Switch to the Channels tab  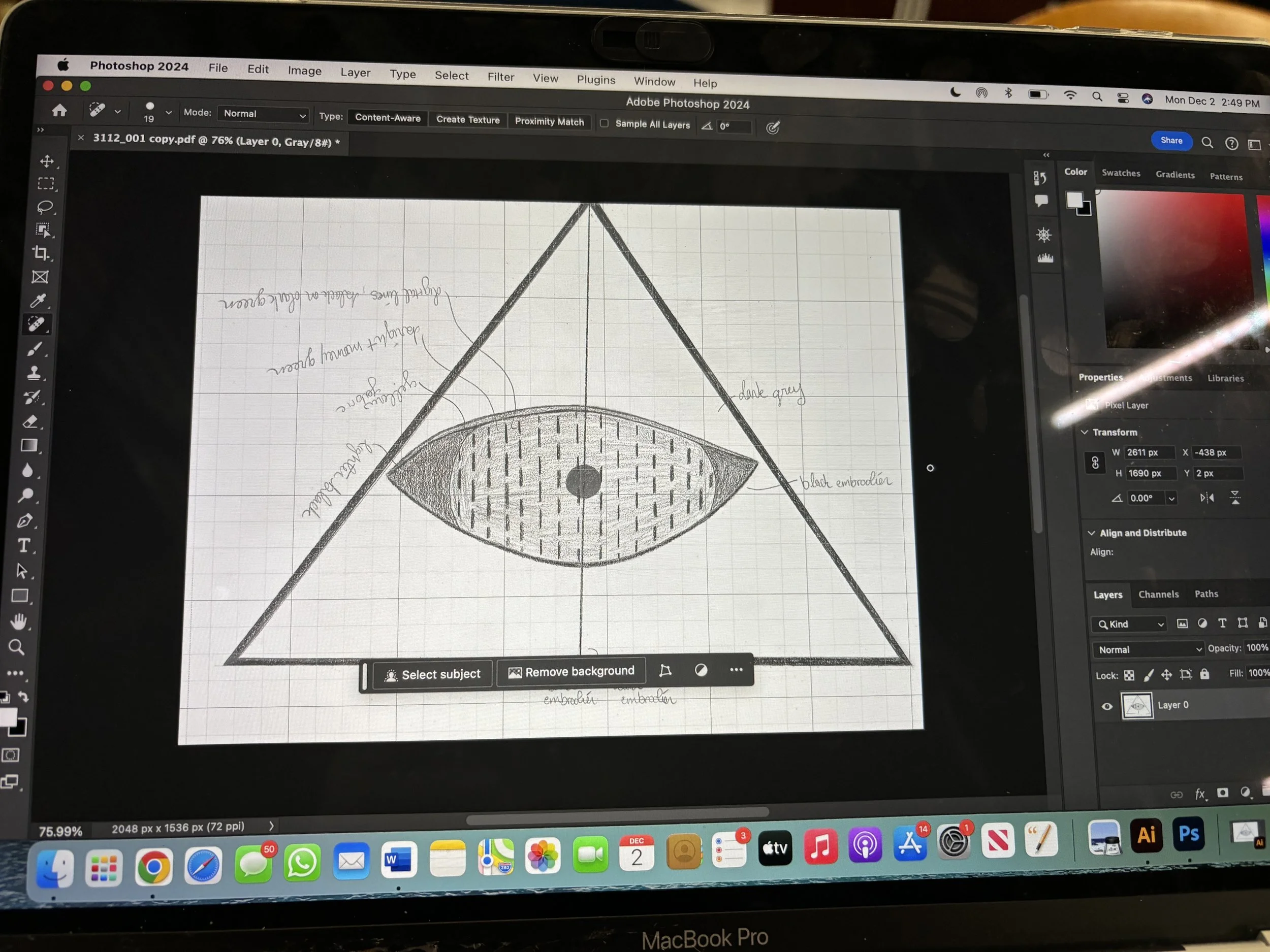[x=1158, y=595]
